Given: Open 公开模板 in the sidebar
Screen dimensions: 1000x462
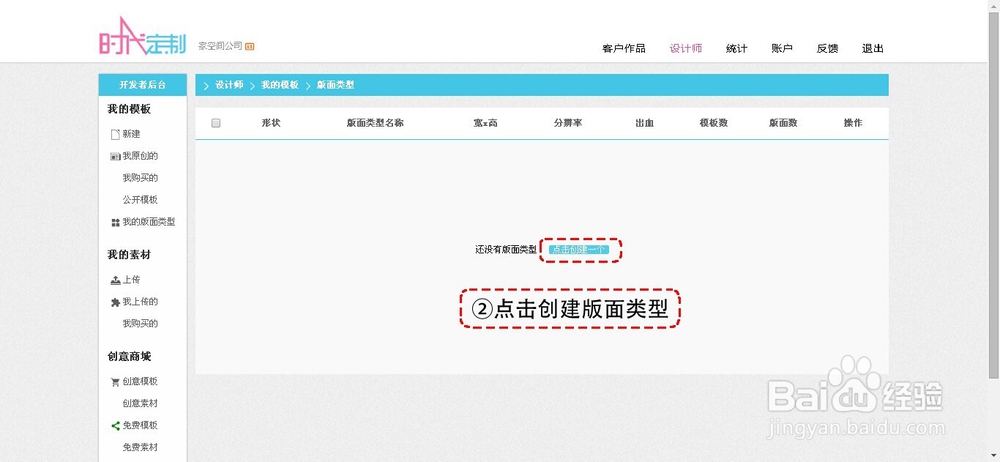Looking at the screenshot, I should tap(140, 200).
